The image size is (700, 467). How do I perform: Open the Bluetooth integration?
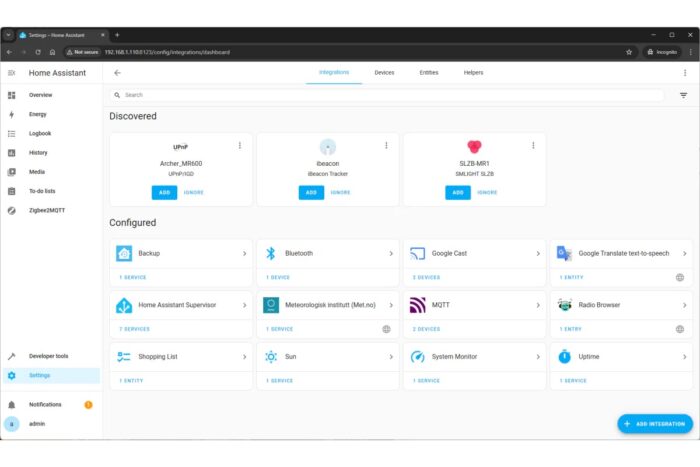click(327, 254)
